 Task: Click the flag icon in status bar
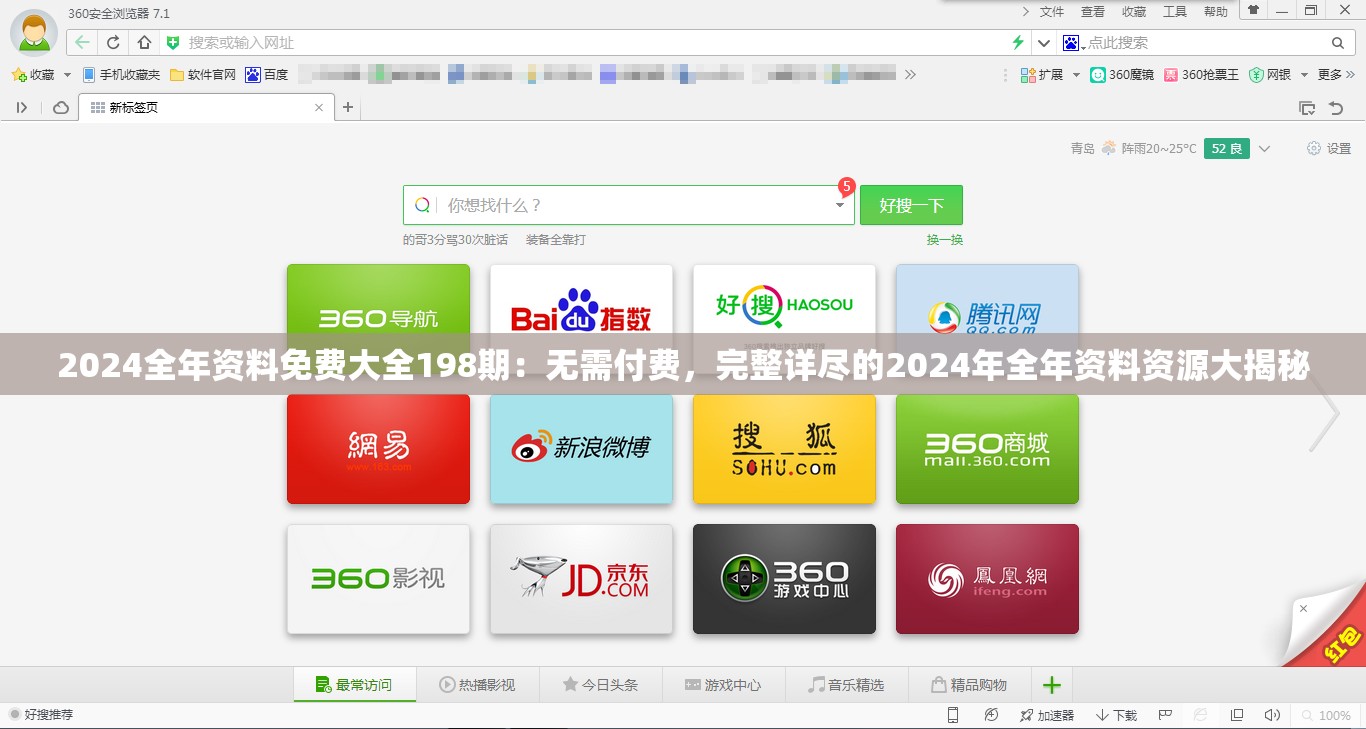click(1165, 715)
